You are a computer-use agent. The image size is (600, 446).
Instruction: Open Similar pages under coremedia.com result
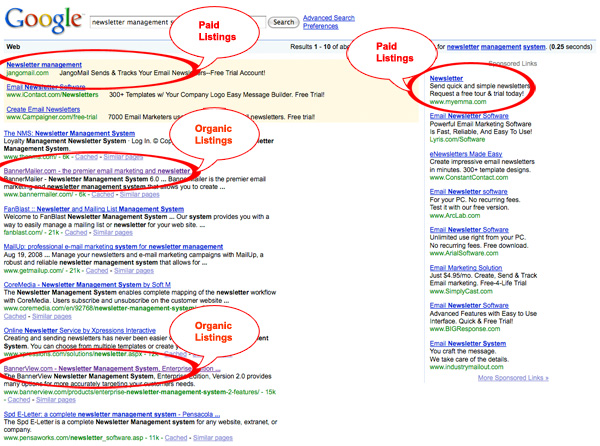(52, 316)
